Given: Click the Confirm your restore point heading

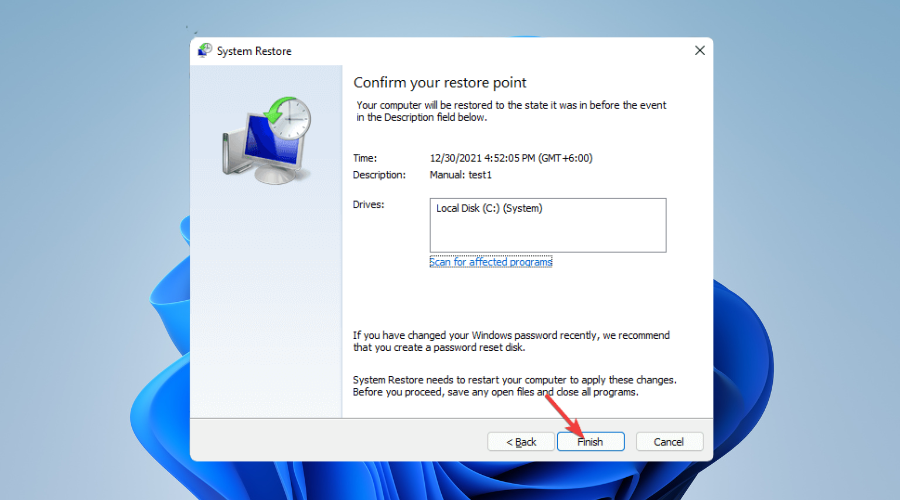Looking at the screenshot, I should (440, 83).
